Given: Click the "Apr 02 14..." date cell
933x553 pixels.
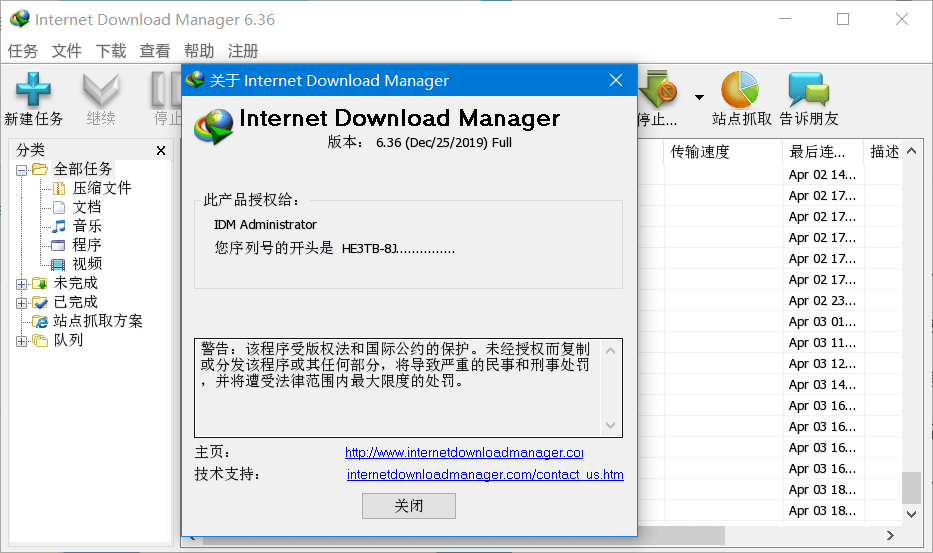Looking at the screenshot, I should [822, 174].
